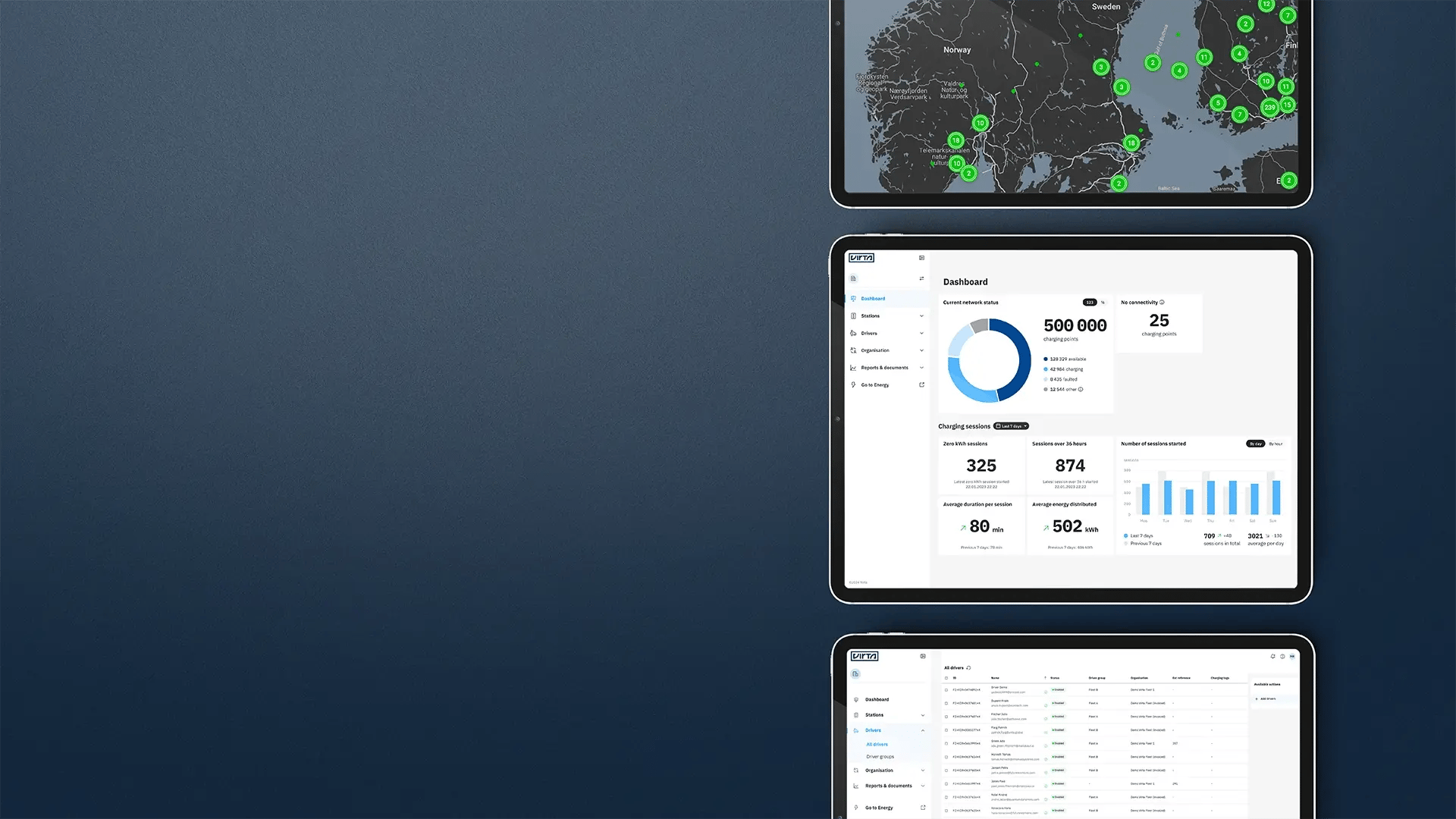This screenshot has width=1456, height=819.
Task: Check the first driver row checkbox
Action: click(946, 690)
